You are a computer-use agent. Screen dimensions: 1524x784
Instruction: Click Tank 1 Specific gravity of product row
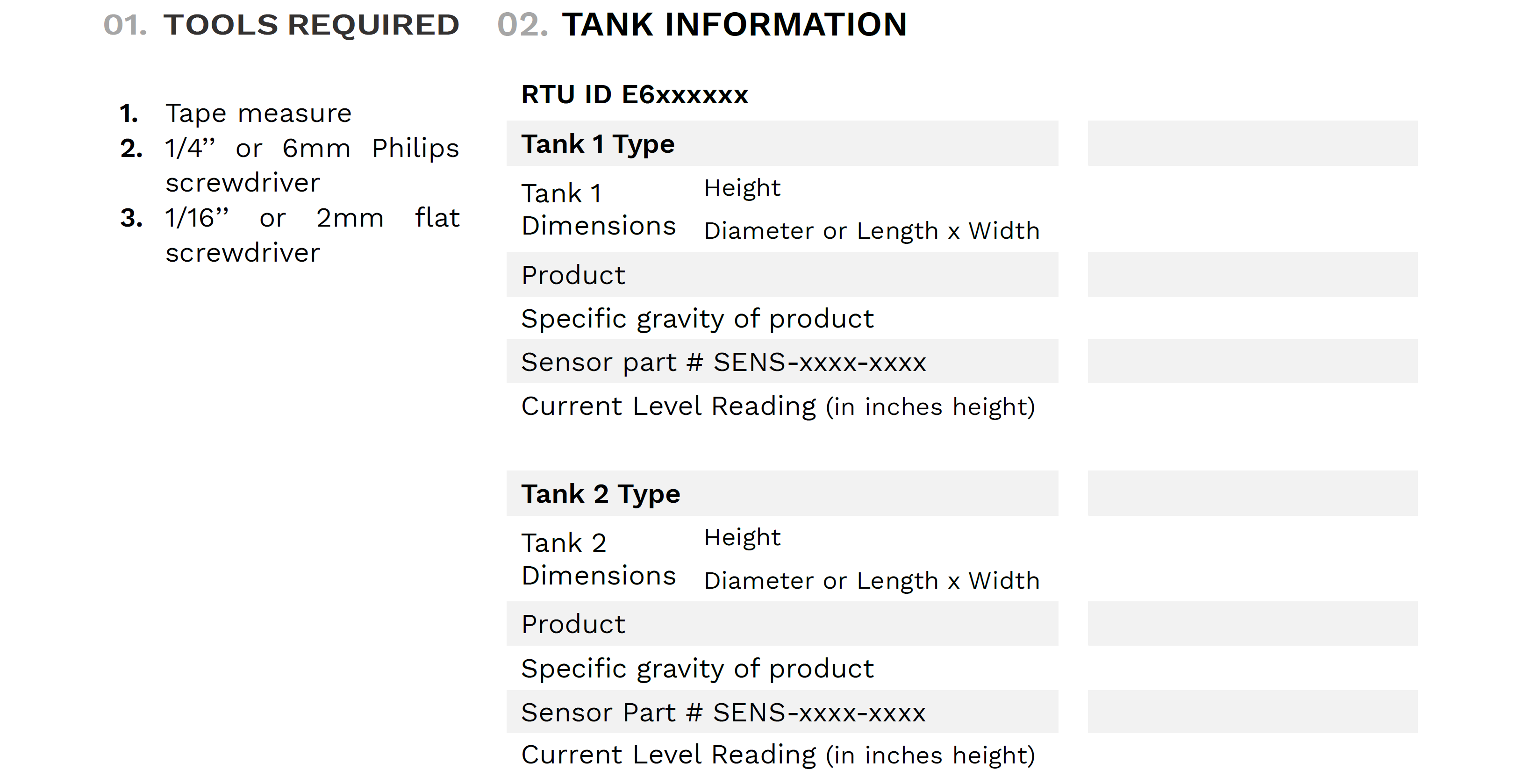[782, 319]
